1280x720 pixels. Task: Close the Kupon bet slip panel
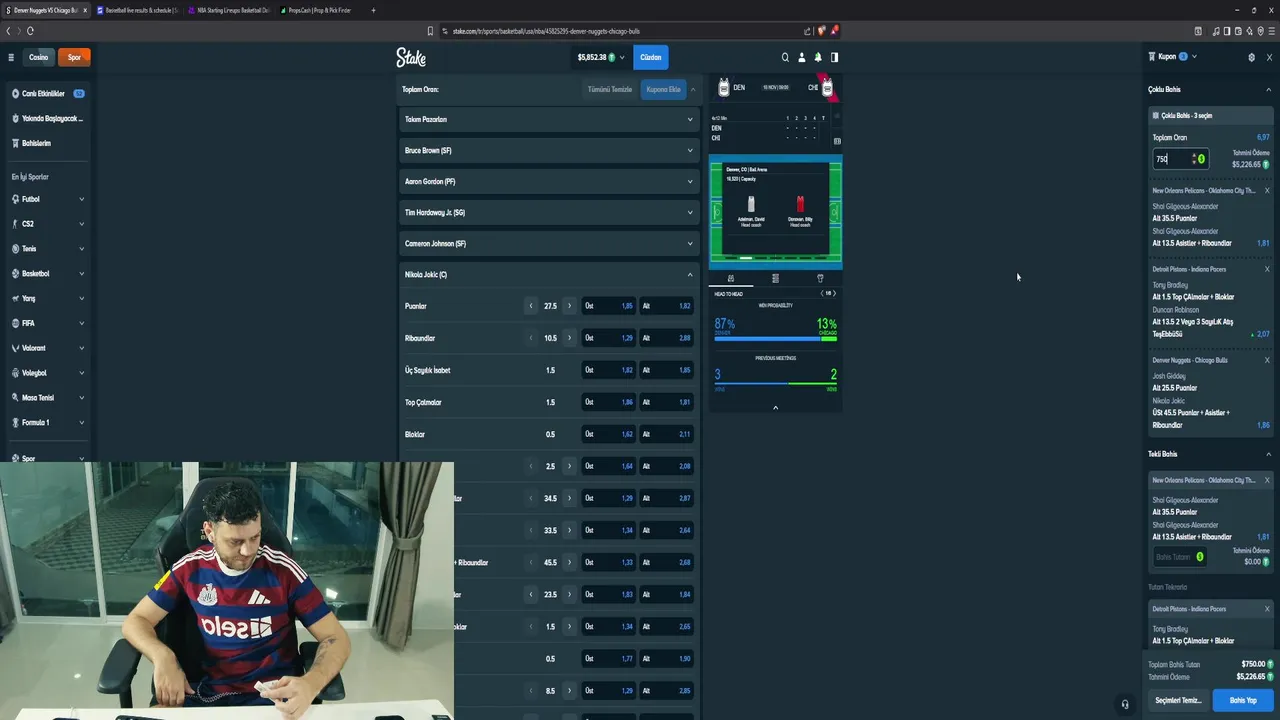point(1269,57)
